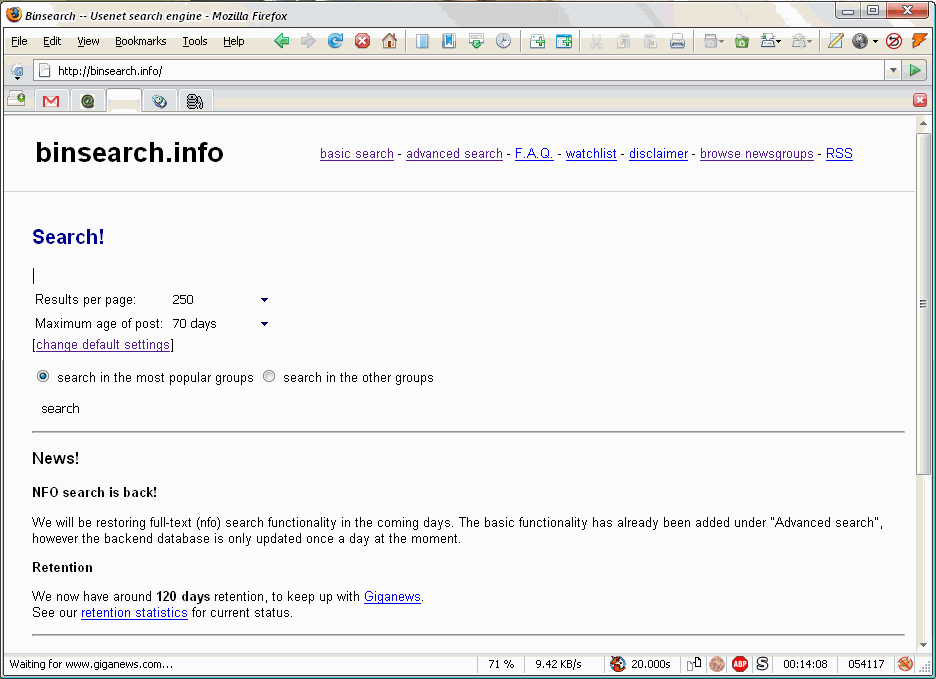
Task: Open the watchlist link
Action: click(x=591, y=153)
